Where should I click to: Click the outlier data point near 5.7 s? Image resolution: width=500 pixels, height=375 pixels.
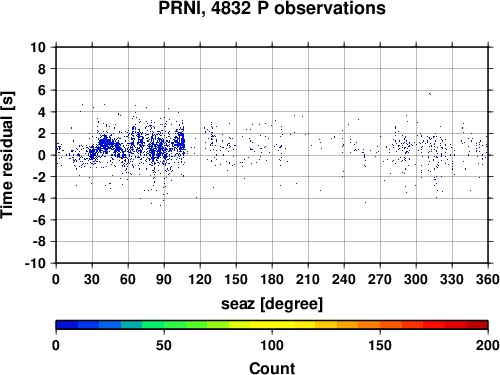[430, 94]
